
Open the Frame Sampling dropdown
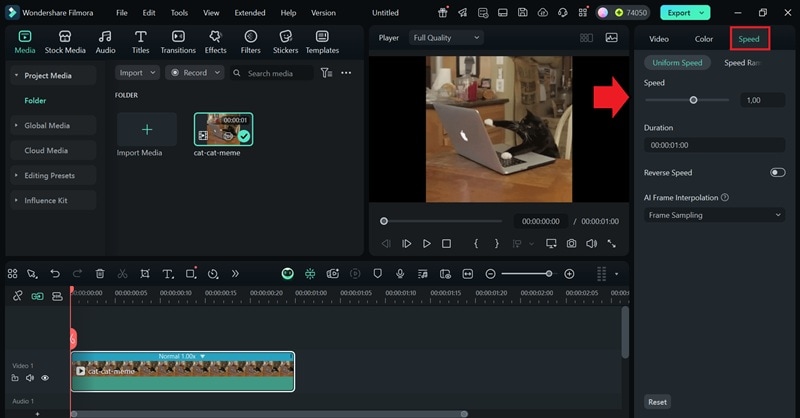714,215
